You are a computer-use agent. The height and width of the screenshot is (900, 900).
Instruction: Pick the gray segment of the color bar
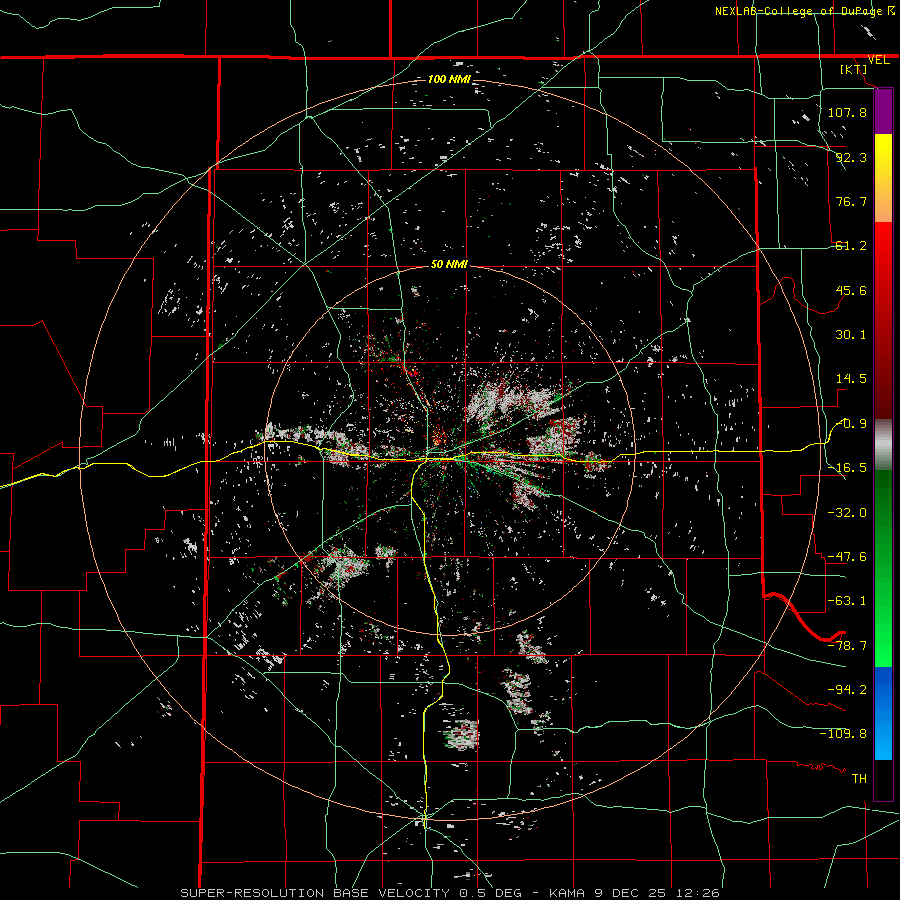click(x=883, y=445)
